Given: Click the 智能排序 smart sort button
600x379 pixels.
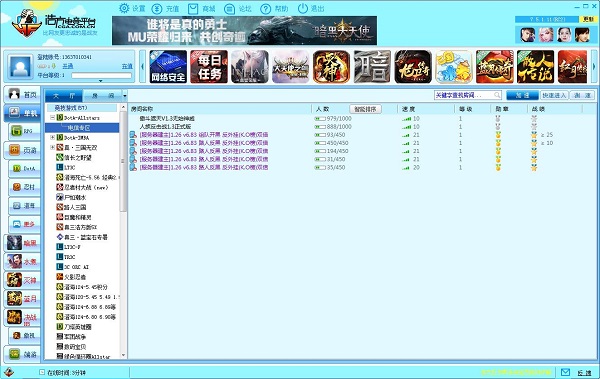Looking at the screenshot, I should [365, 109].
